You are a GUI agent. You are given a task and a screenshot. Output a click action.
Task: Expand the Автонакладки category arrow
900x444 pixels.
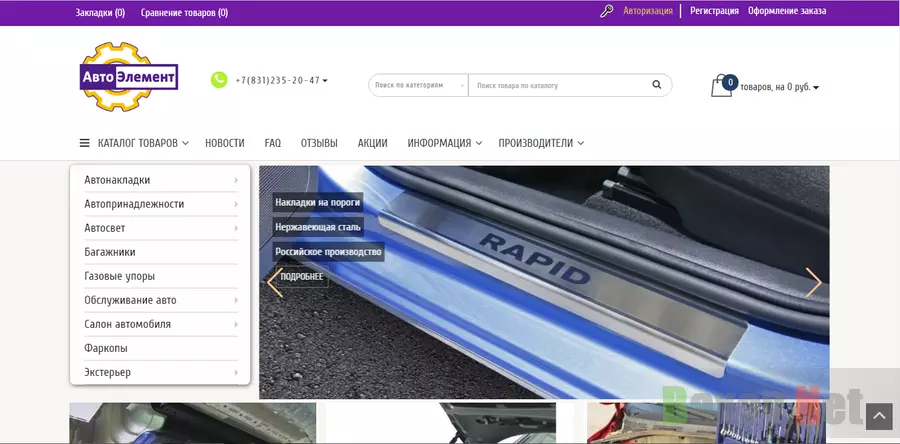(x=236, y=180)
